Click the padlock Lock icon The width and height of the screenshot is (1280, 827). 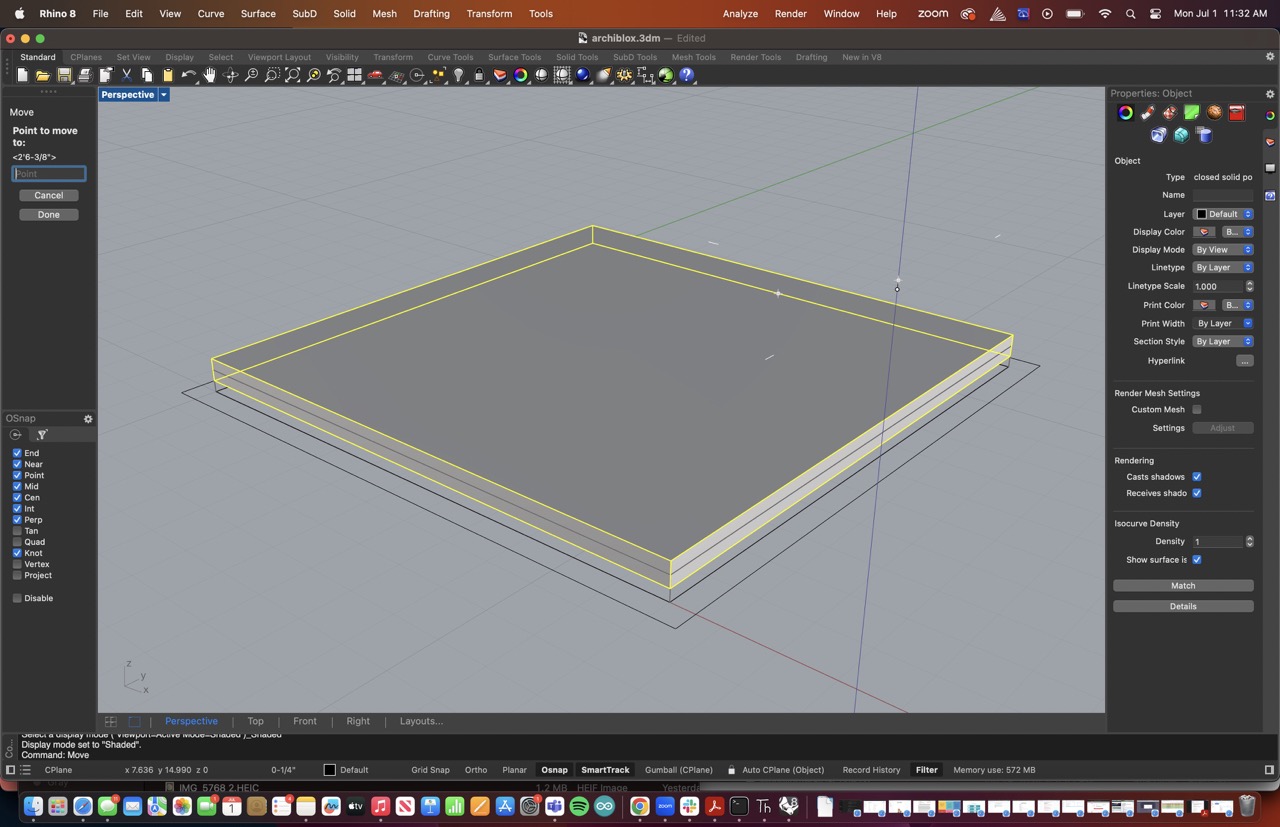(479, 75)
